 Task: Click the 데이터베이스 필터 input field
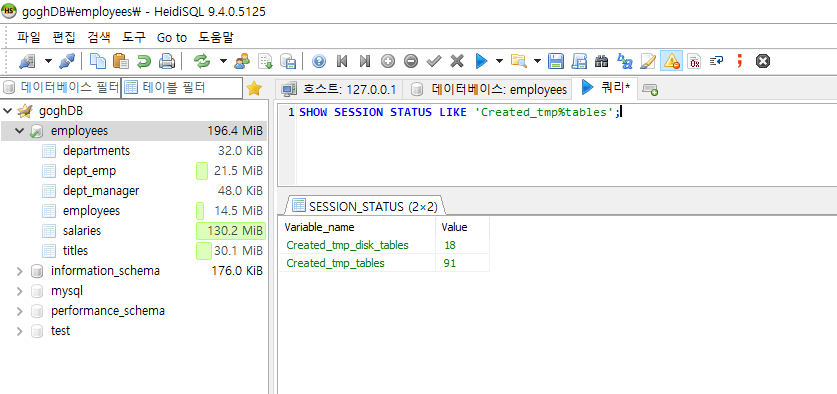pyautogui.click(x=61, y=88)
